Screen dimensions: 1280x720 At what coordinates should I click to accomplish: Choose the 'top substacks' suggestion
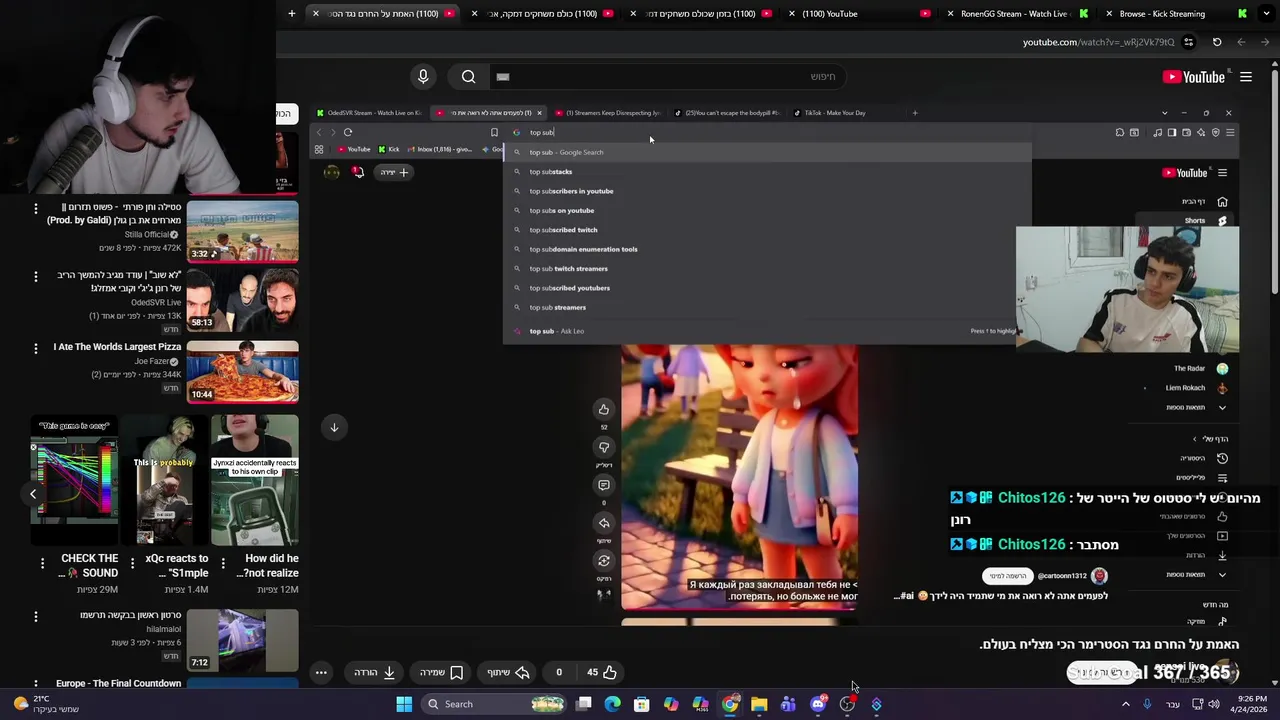767,172
